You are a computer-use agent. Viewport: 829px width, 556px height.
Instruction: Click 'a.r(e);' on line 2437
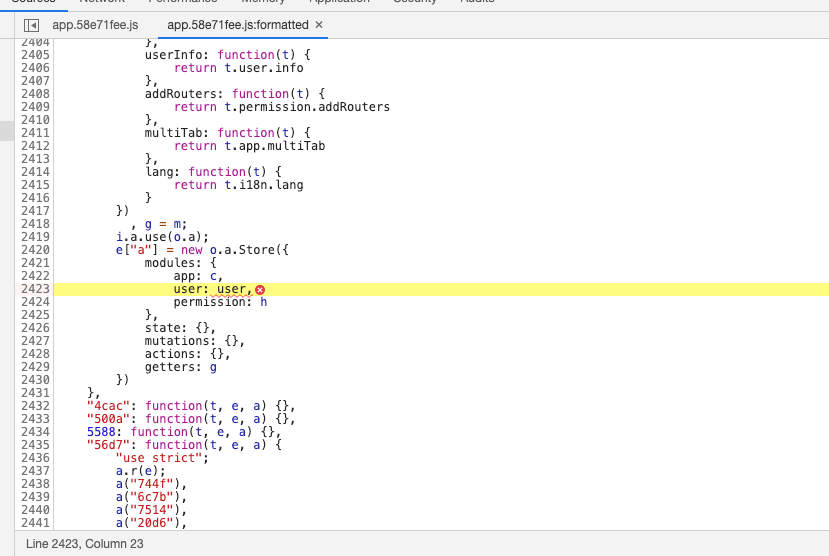(x=141, y=471)
